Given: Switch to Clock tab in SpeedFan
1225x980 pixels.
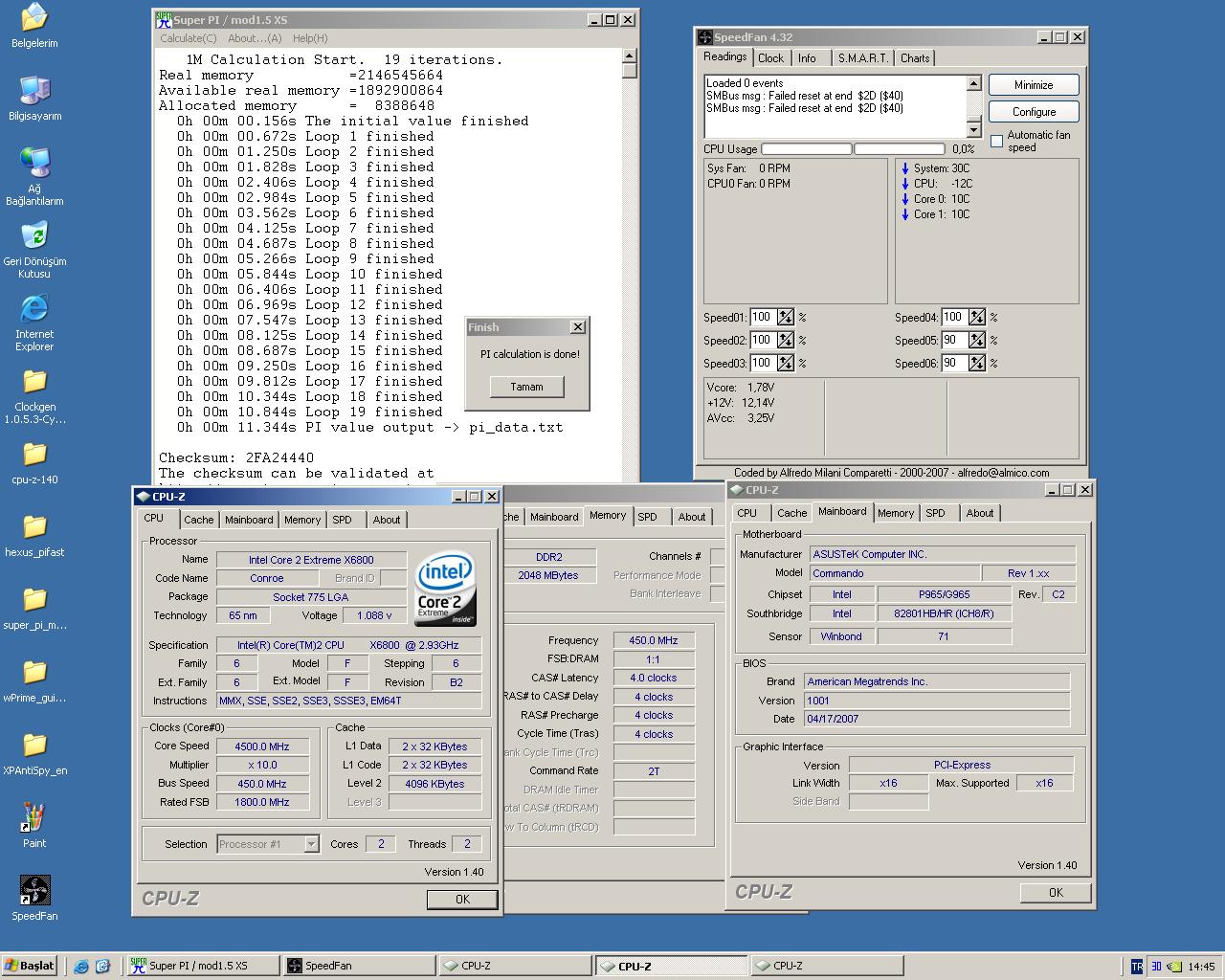Looking at the screenshot, I should pyautogui.click(x=770, y=58).
